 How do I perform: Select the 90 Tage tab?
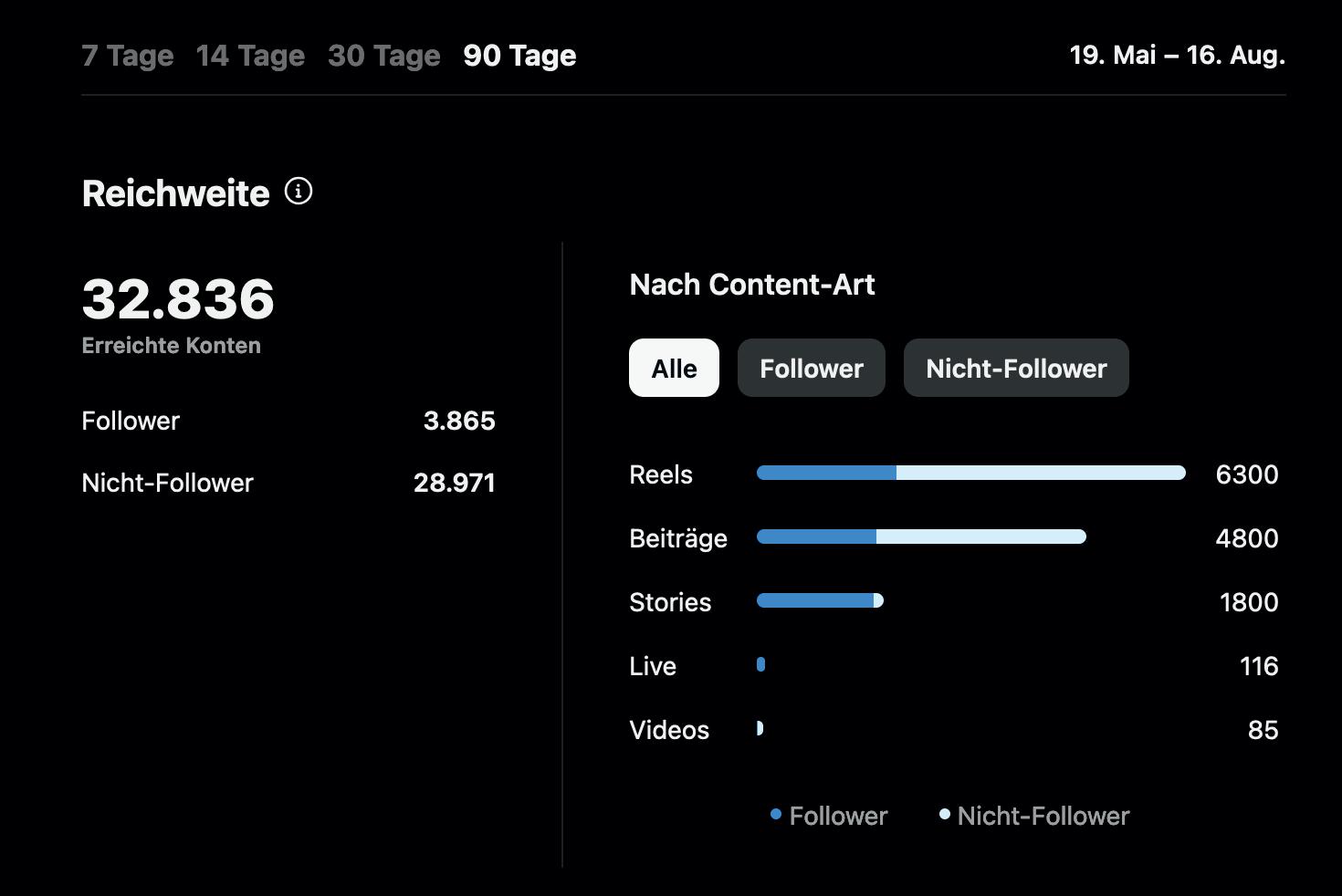(519, 56)
